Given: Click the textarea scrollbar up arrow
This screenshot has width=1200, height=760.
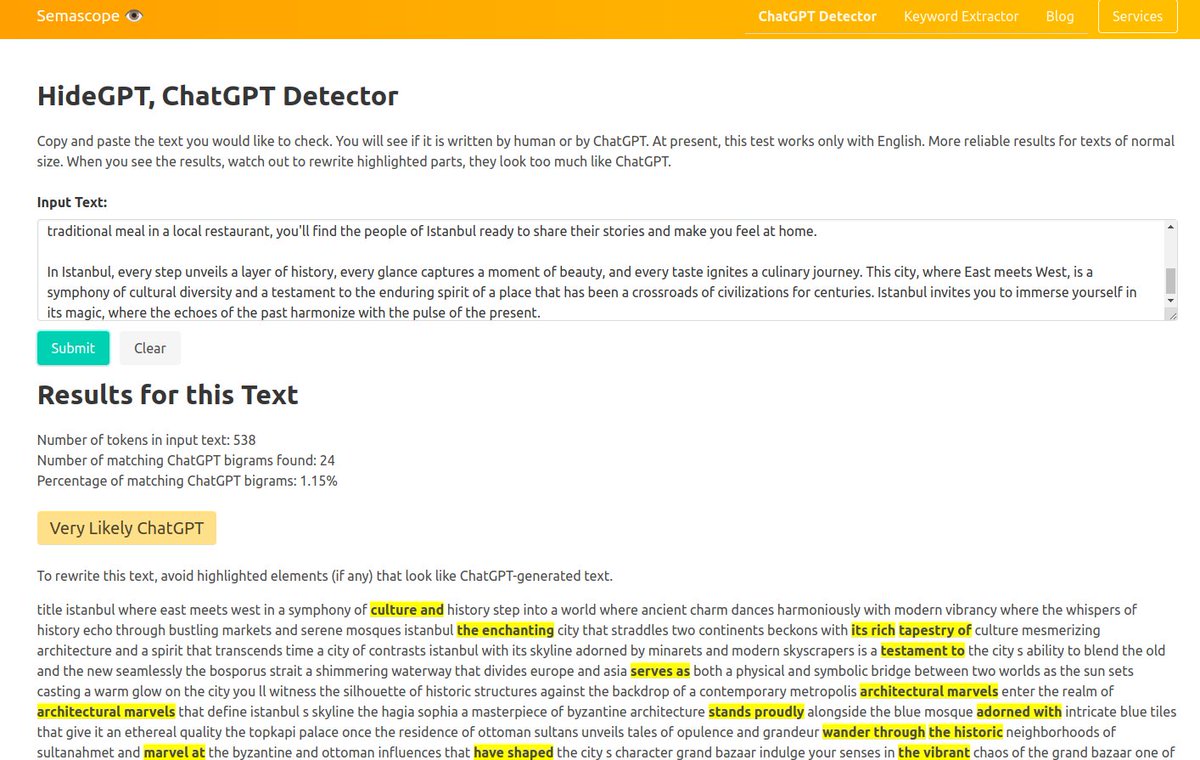Looking at the screenshot, I should 1171,227.
